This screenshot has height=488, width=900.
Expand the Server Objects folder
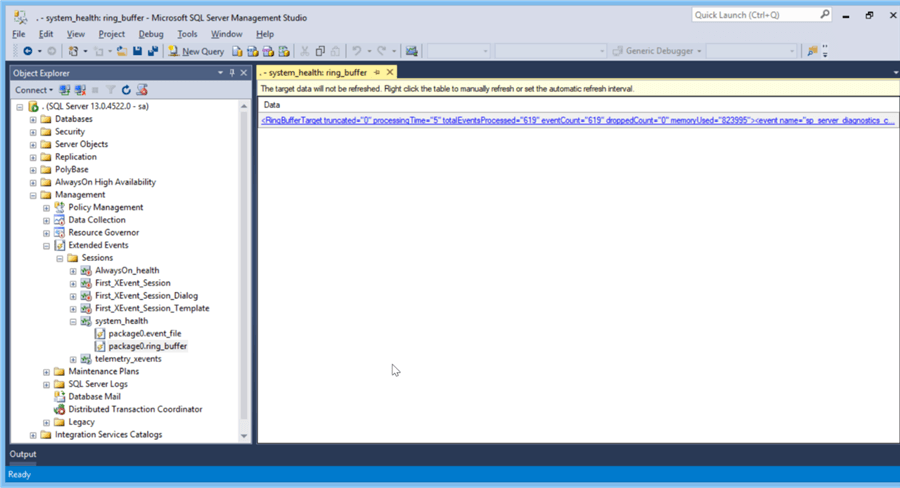pos(33,145)
